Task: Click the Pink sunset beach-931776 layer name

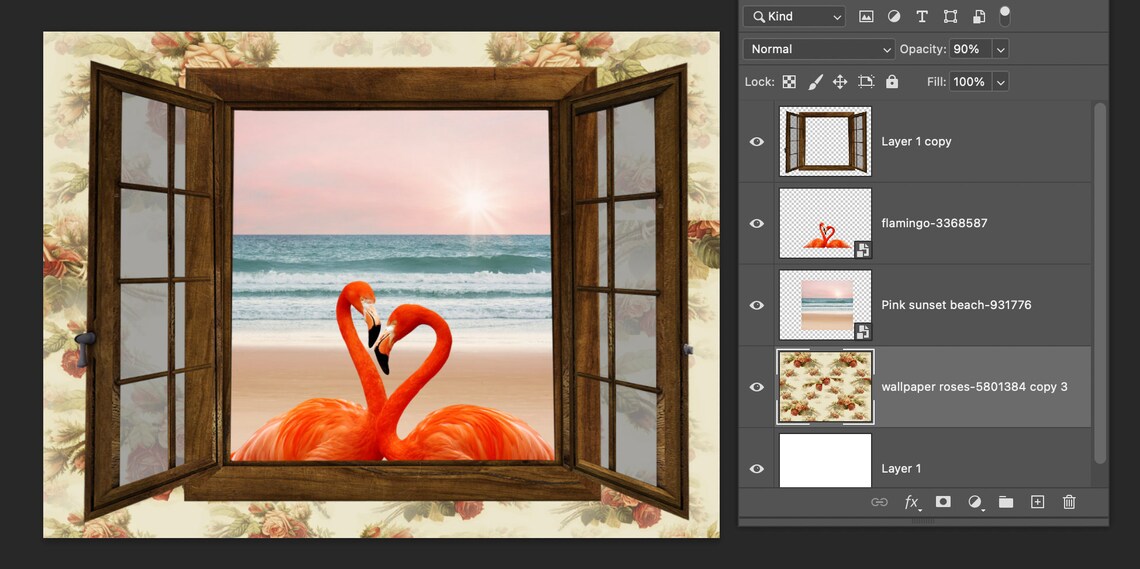Action: pos(956,304)
